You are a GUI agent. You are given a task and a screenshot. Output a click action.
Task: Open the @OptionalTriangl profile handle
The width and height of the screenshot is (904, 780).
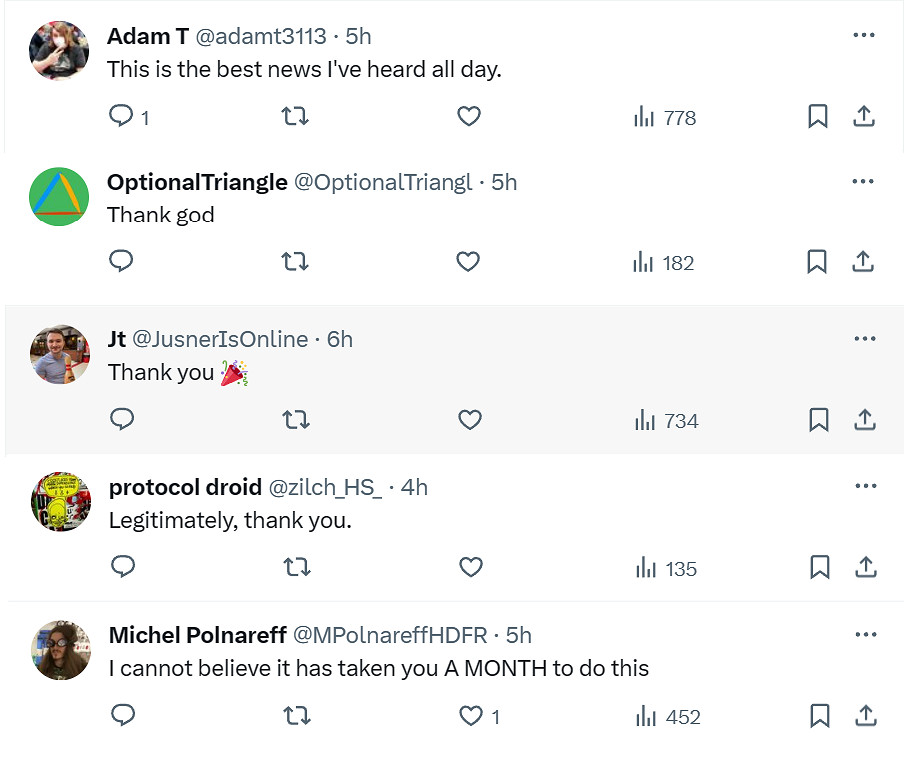coord(382,182)
